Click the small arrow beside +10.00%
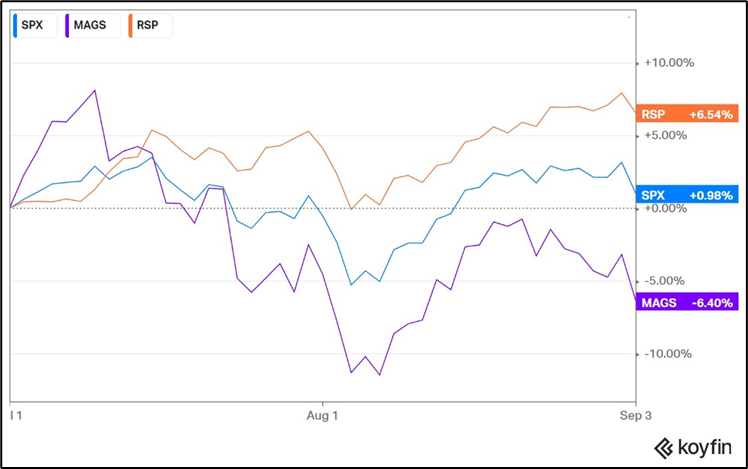The height and width of the screenshot is (469, 748). (x=637, y=62)
